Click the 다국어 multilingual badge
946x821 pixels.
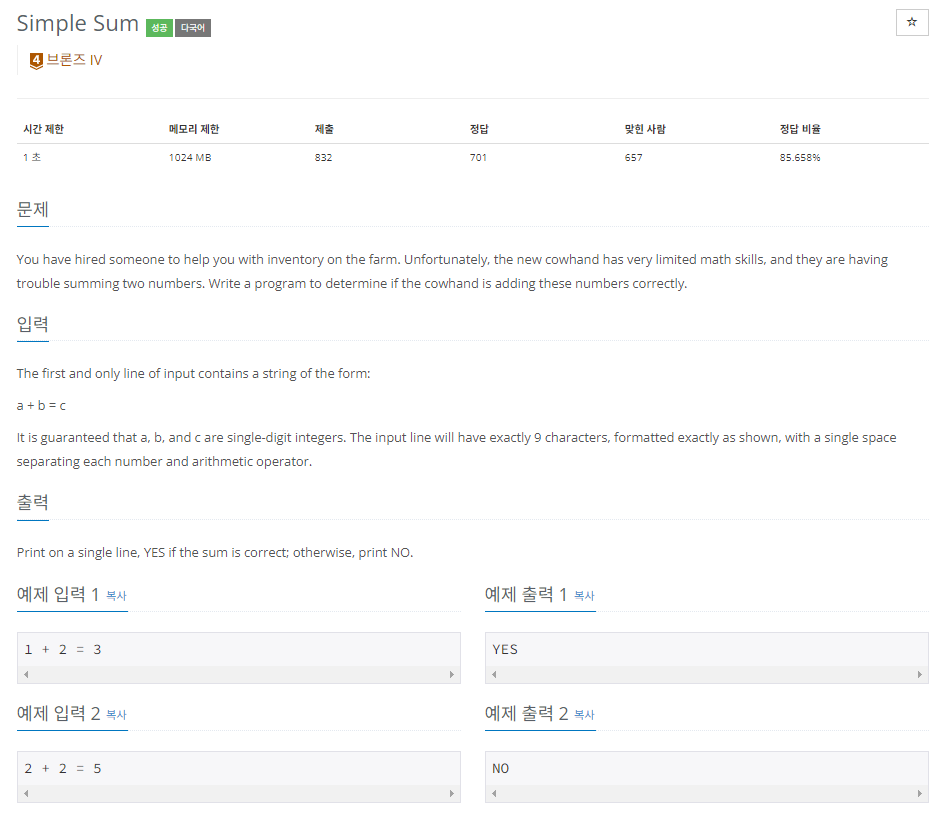pyautogui.click(x=192, y=28)
